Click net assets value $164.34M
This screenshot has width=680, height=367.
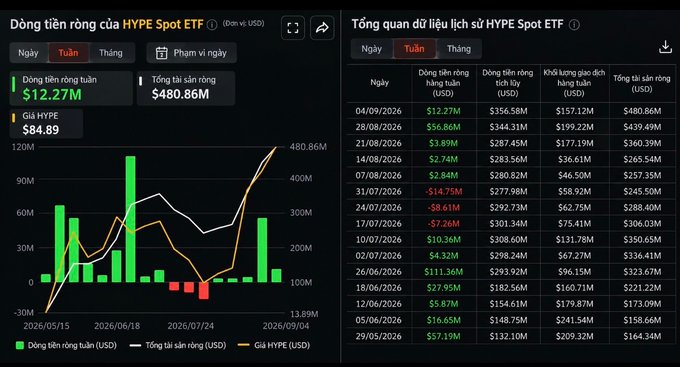click(642, 336)
